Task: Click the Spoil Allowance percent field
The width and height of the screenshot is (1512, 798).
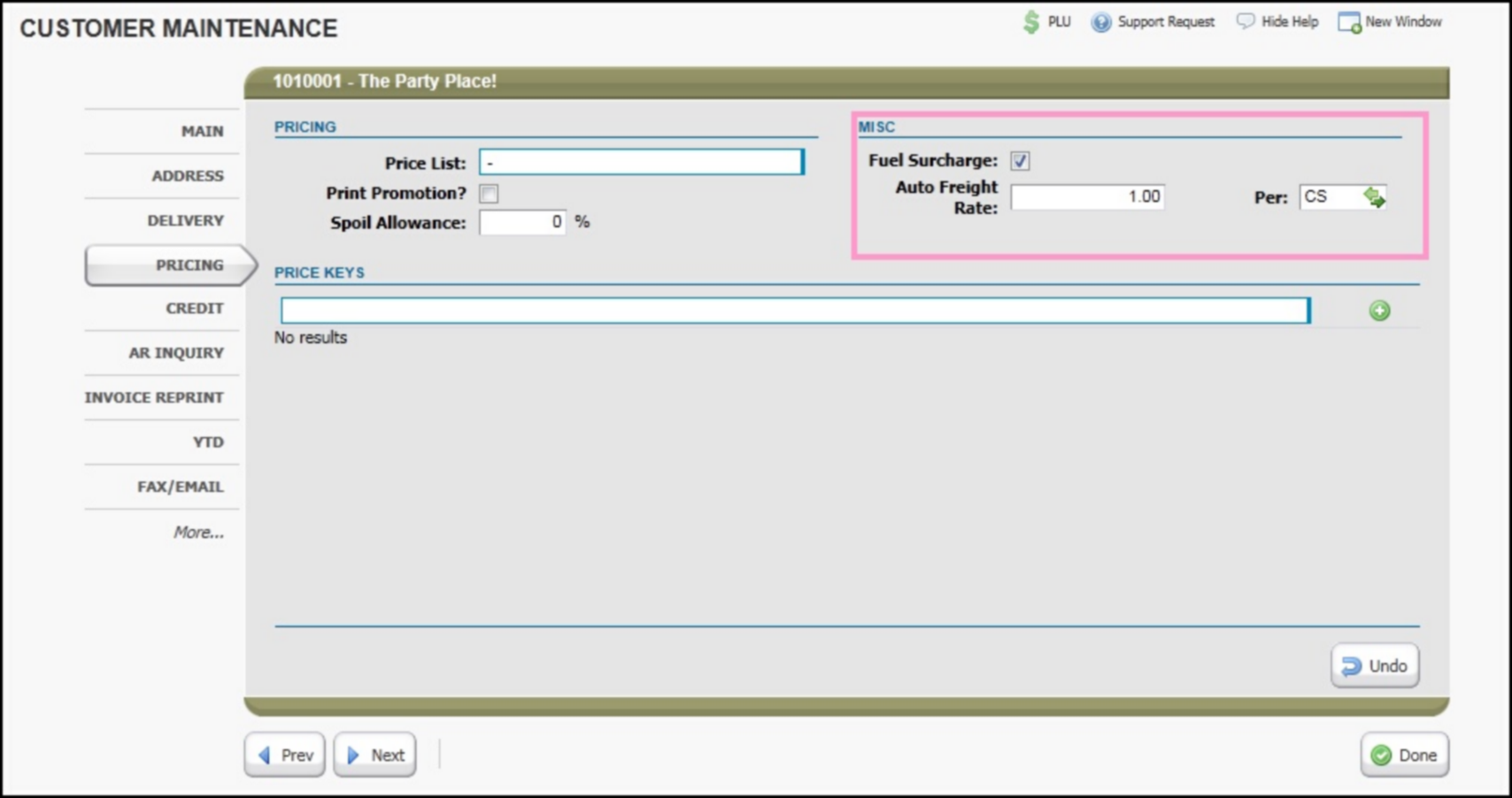Action: (522, 222)
